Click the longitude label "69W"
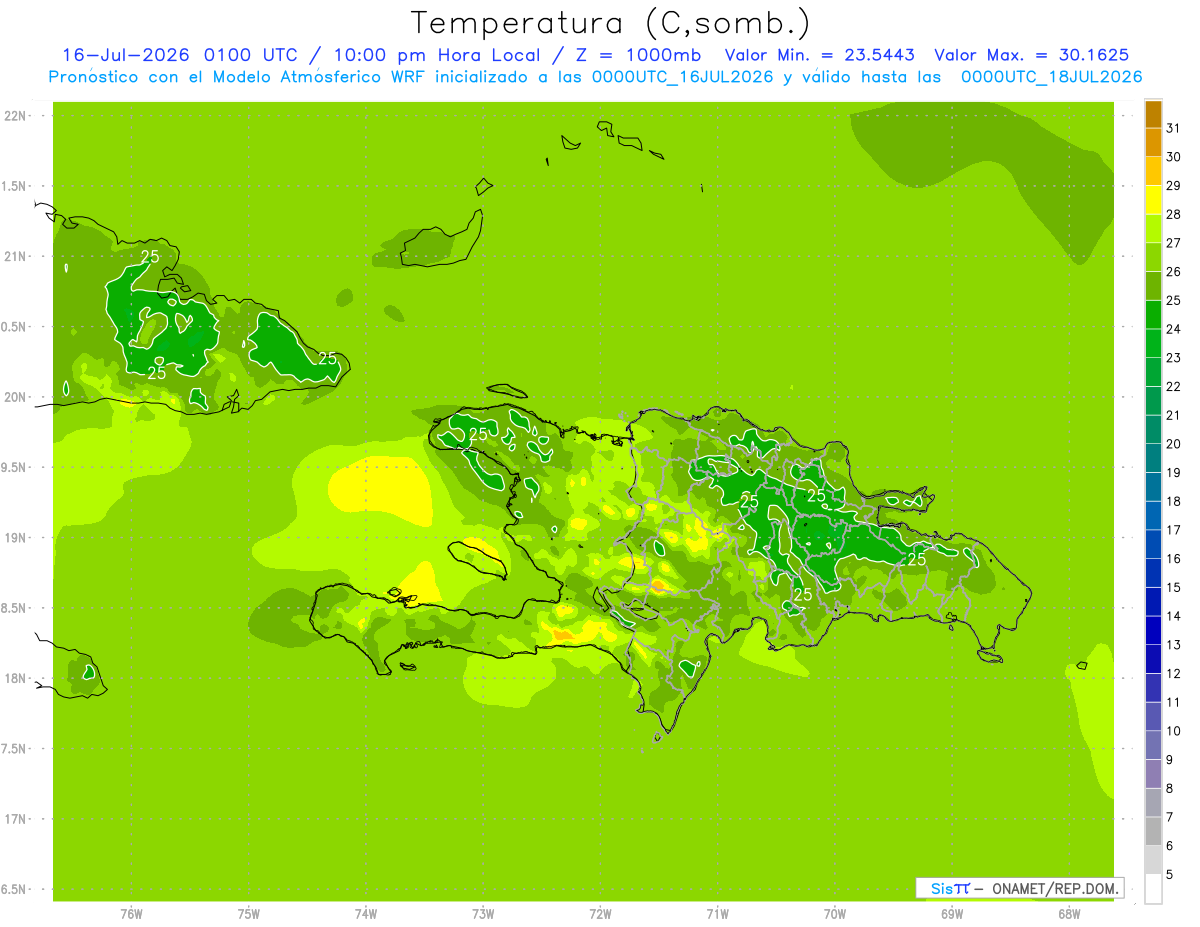The width and height of the screenshot is (1200, 927). [x=952, y=913]
